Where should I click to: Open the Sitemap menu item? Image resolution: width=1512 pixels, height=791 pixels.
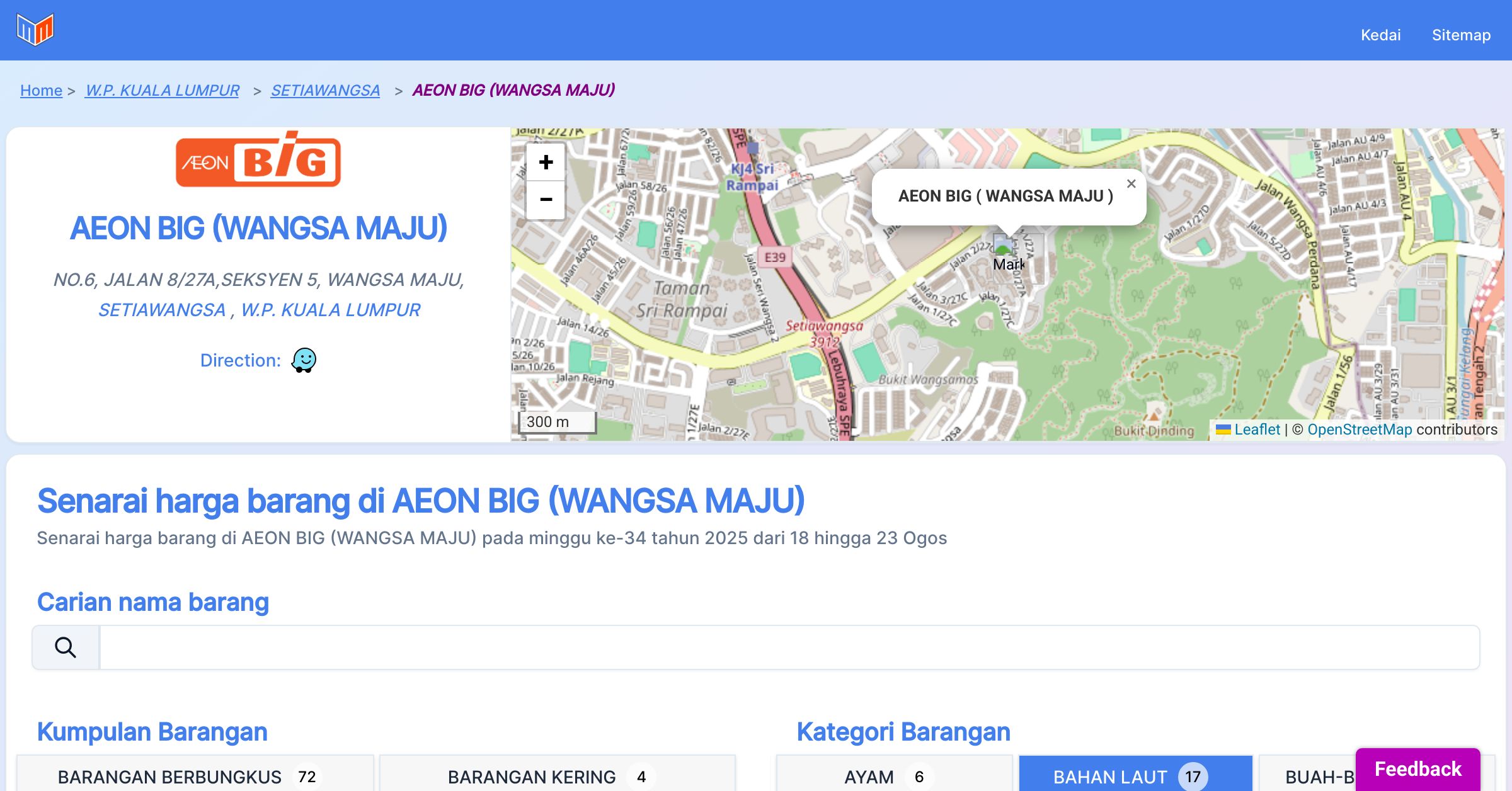1461,35
